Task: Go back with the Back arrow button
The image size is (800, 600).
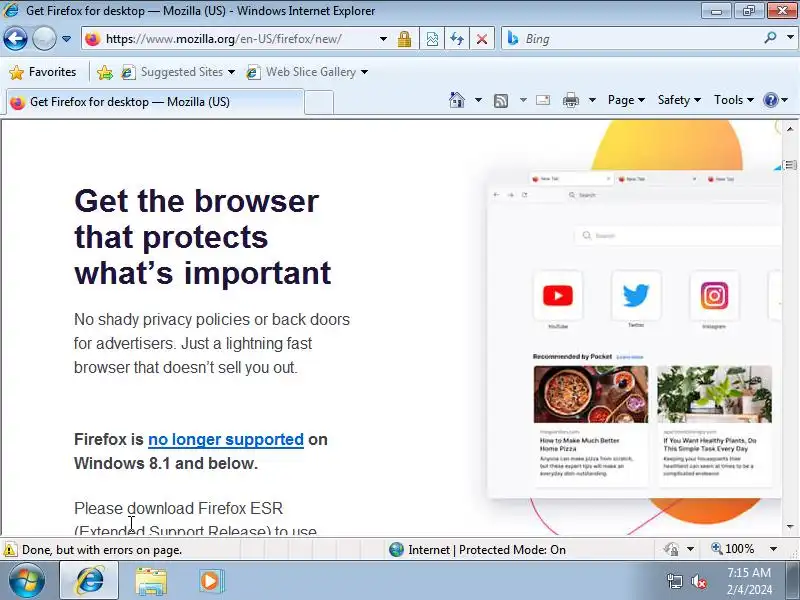Action: pyautogui.click(x=15, y=38)
